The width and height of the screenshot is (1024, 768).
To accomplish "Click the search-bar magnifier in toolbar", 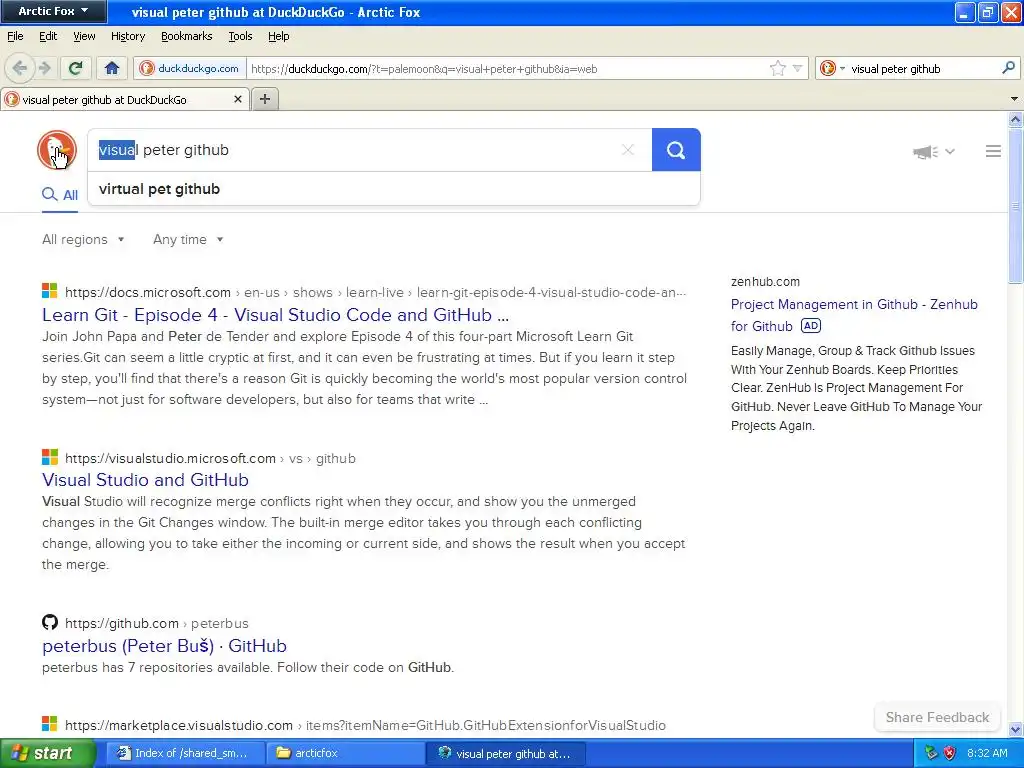I will (x=1008, y=68).
